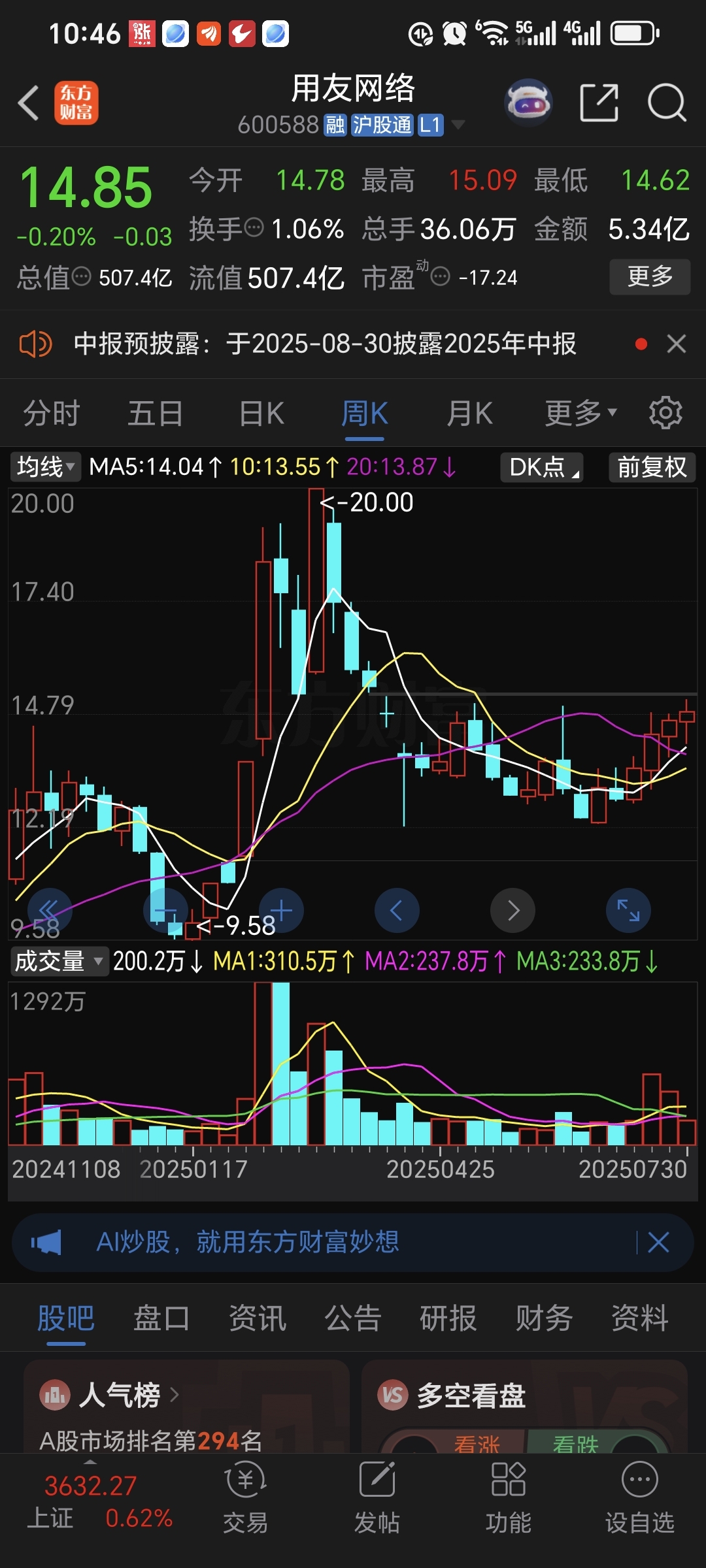Tap 设自选 more icon
Viewport: 706px width, 1568px height.
click(639, 1480)
